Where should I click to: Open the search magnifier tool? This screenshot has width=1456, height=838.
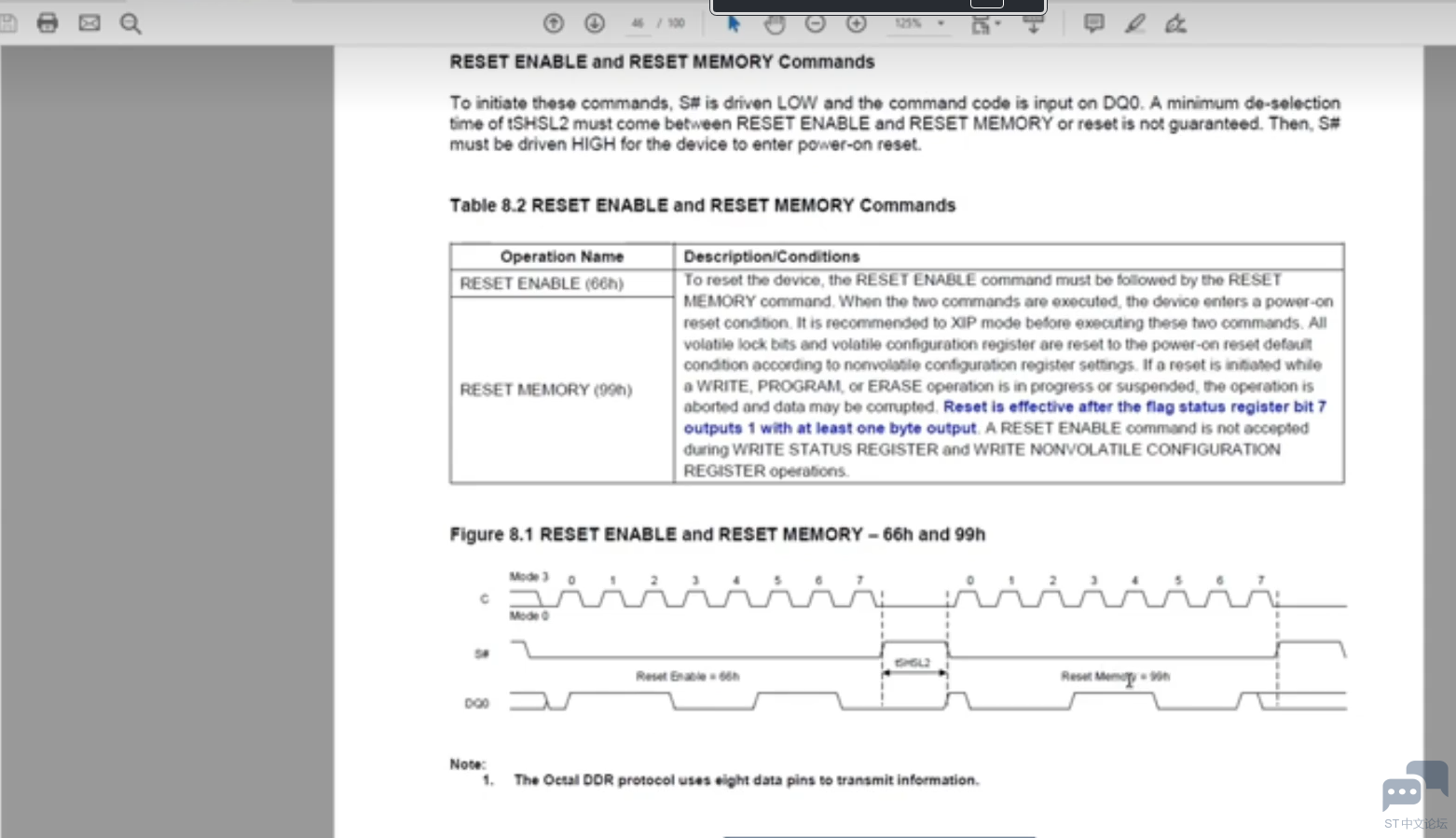130,23
